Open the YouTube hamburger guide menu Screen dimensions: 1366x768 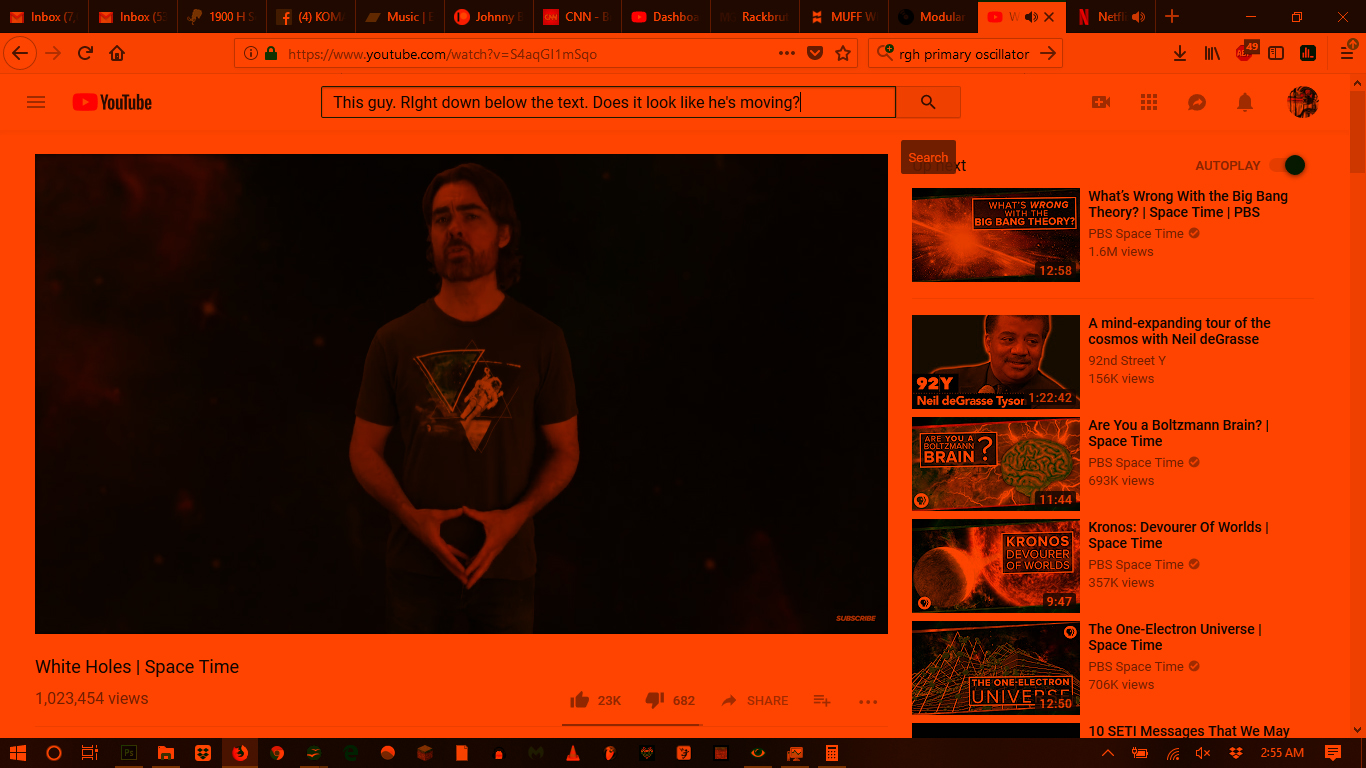coord(36,102)
